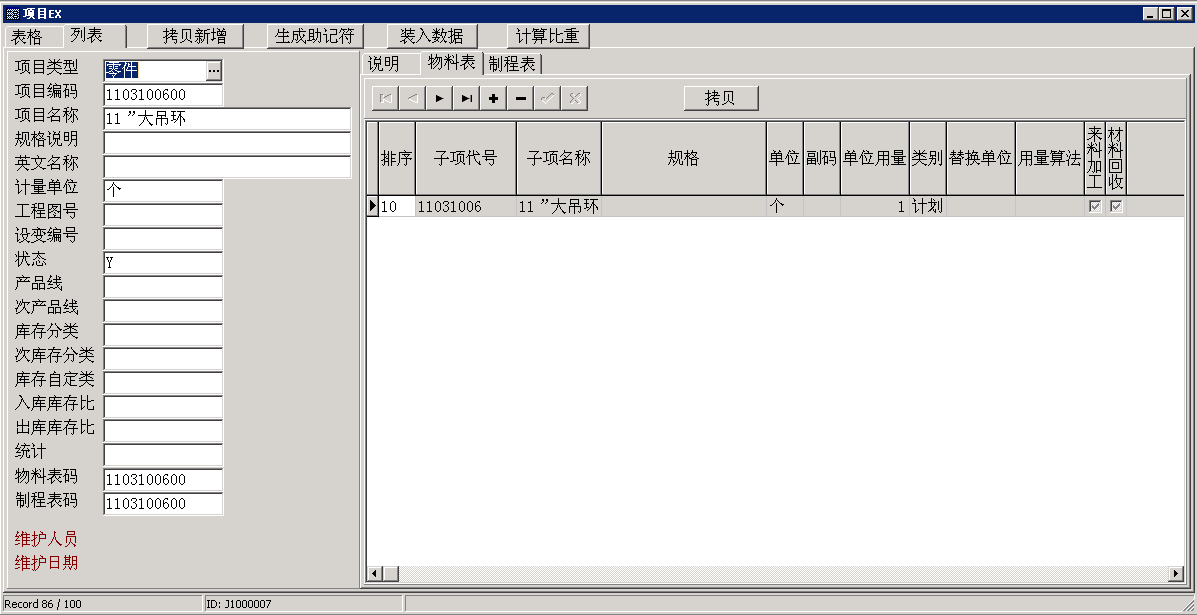This screenshot has width=1197, height=615.
Task: Click the 生成助记符 button
Action: point(315,36)
